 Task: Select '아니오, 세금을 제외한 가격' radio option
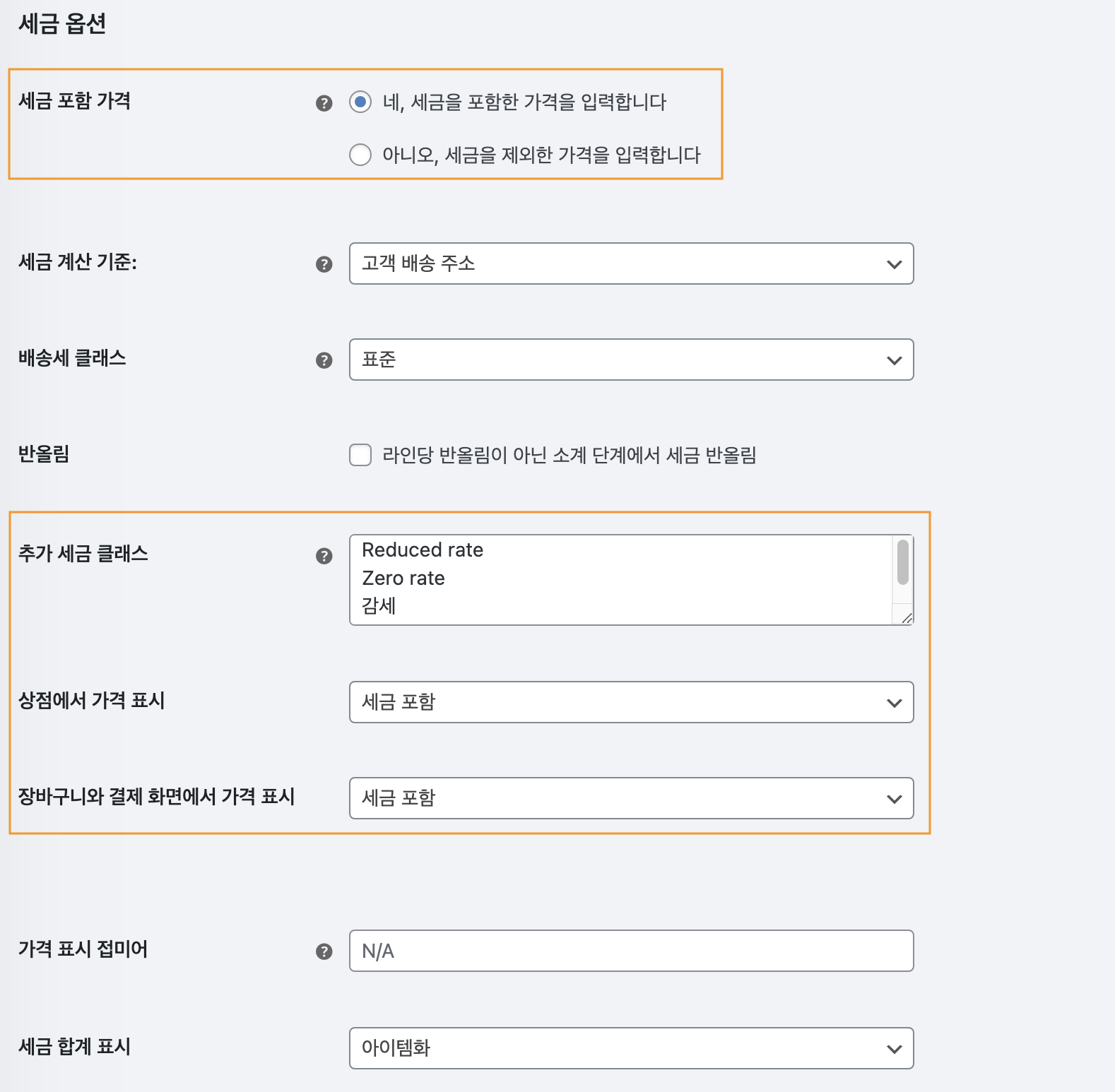tap(360, 154)
